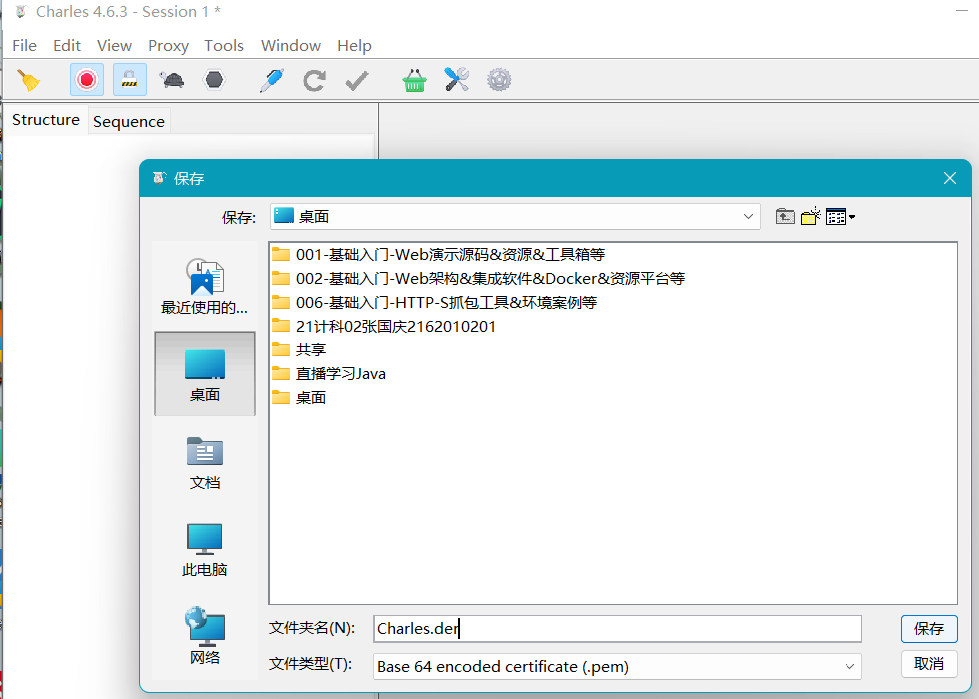This screenshot has width=979, height=699.
Task: Select folder 21计科02张国庆2162010201
Action: pos(384,326)
